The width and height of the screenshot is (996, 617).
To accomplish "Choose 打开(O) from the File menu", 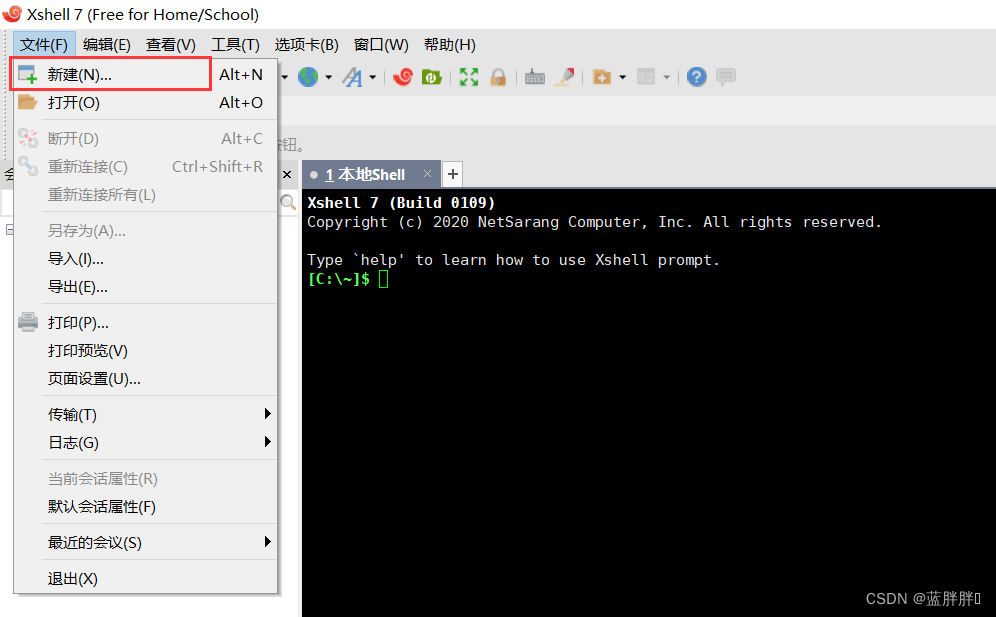I will [145, 102].
